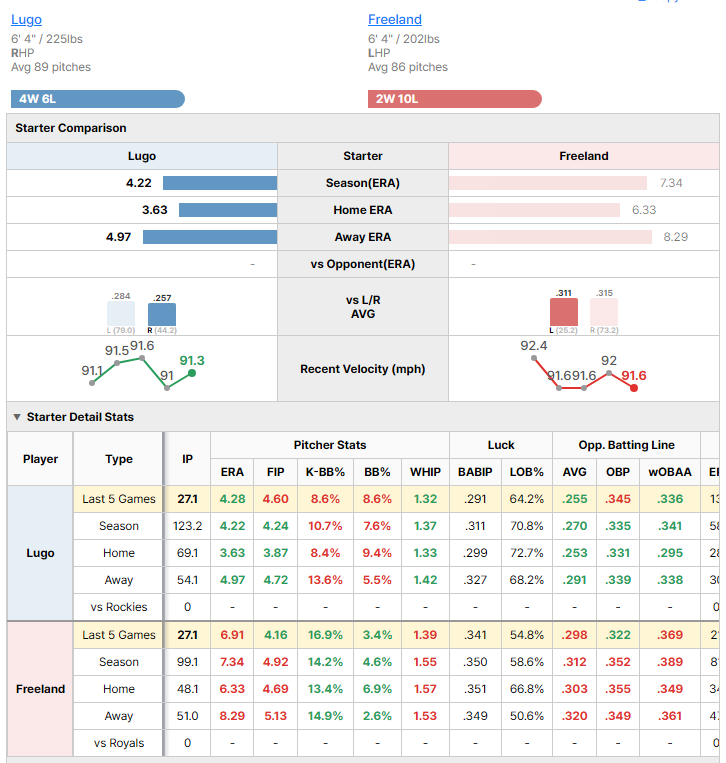The image size is (726, 763).
Task: Click the vs Opponent(ERA) comparison label
Action: coord(363,264)
